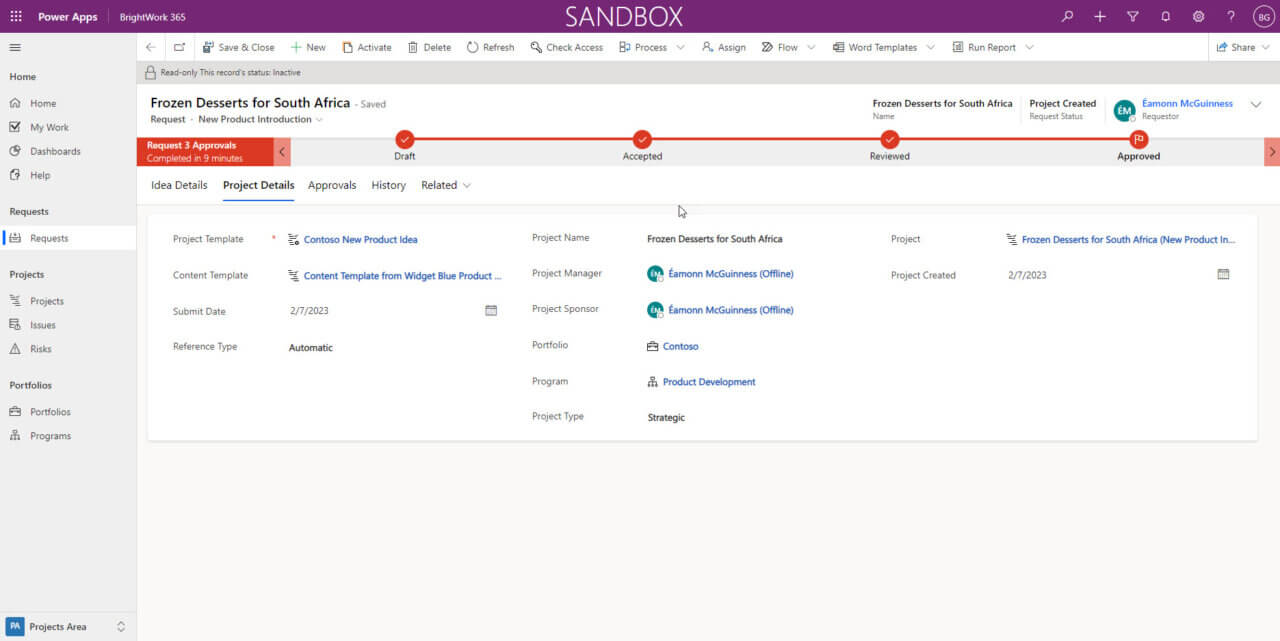Open the Submit Date calendar picker
Screen dimensions: 1280x641
click(x=491, y=310)
